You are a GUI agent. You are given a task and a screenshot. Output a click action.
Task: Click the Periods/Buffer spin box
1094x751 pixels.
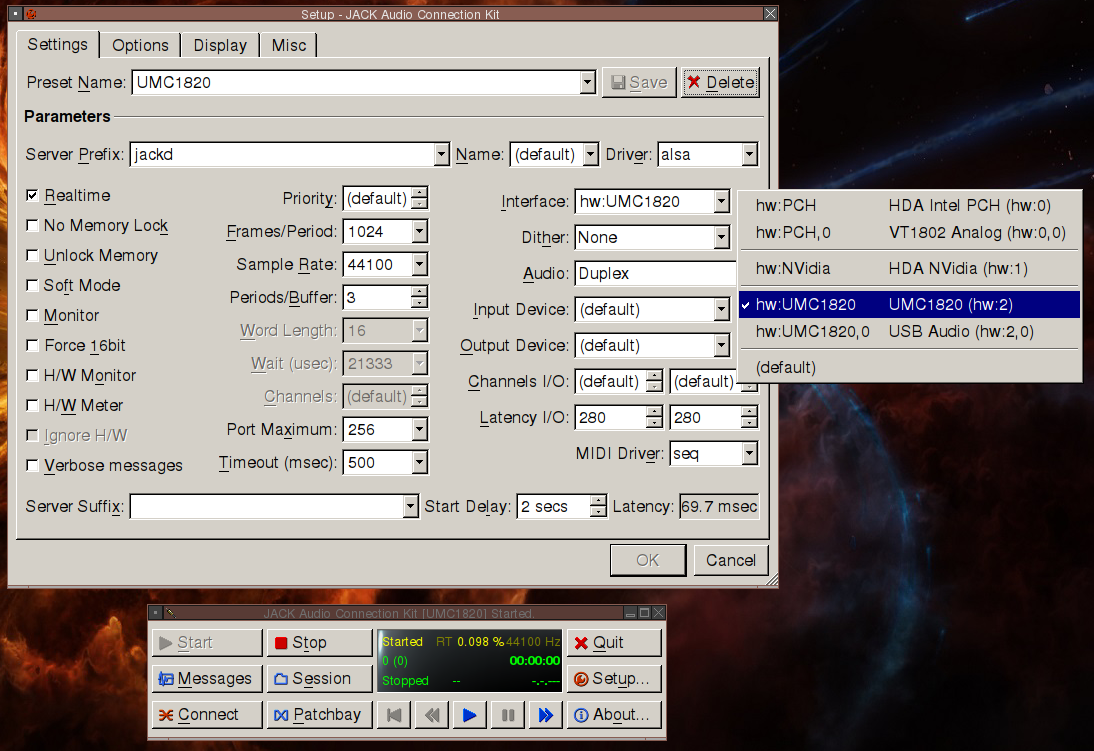point(385,297)
